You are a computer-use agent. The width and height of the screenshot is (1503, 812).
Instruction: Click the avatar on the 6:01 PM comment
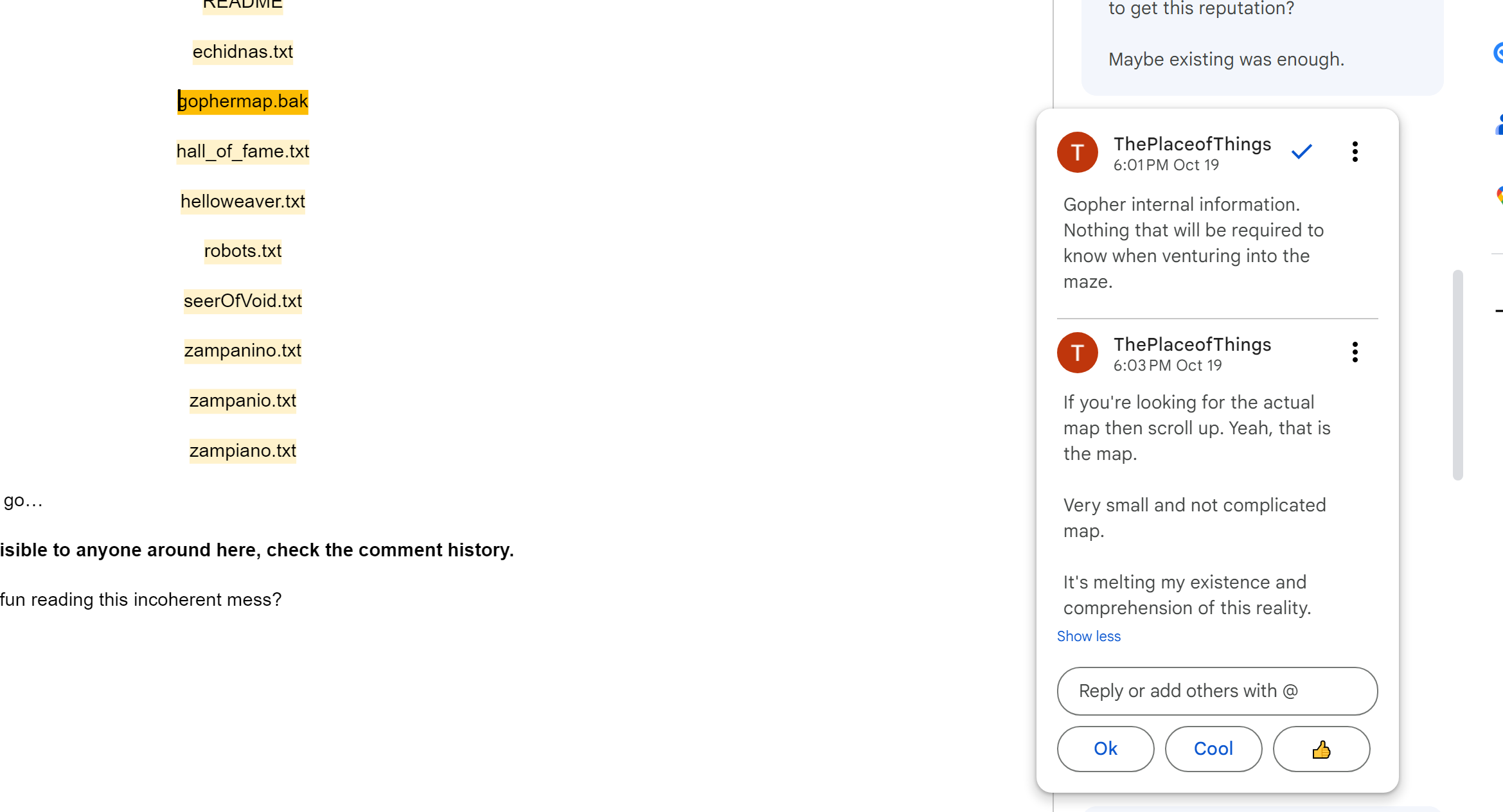click(1078, 152)
